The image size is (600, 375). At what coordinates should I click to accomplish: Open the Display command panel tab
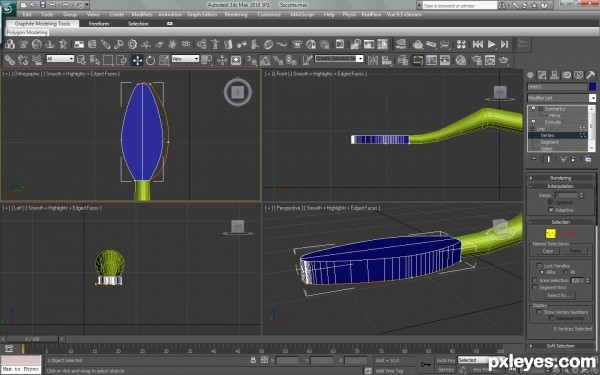point(578,75)
